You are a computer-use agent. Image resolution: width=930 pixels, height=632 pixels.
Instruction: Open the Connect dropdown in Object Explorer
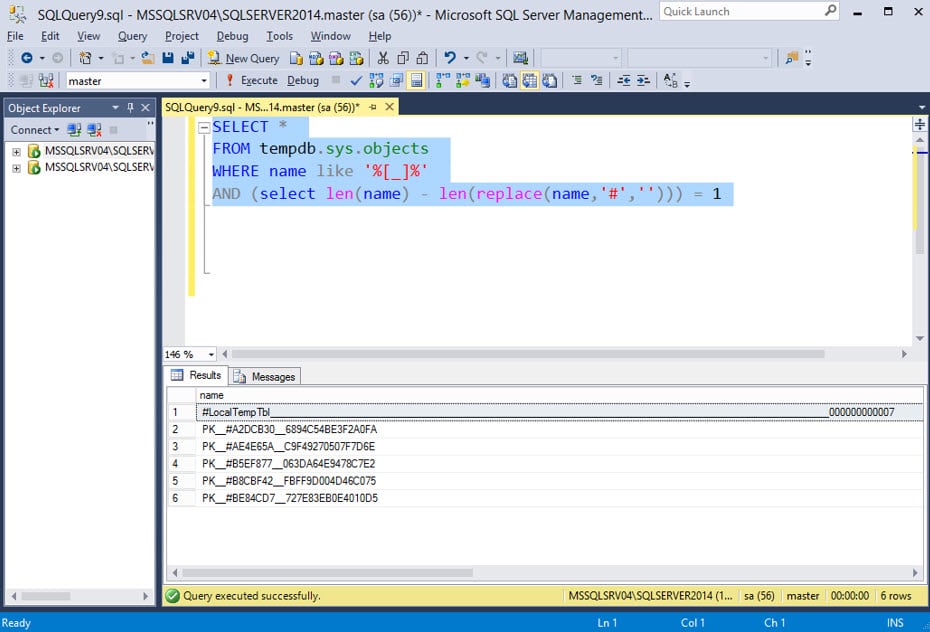pos(35,129)
